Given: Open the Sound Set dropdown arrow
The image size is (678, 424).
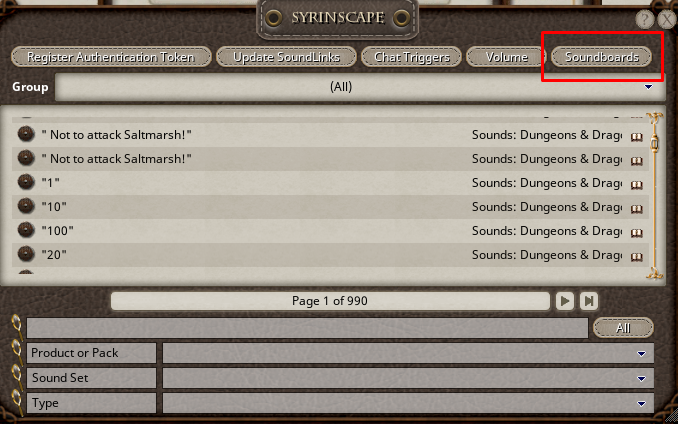Looking at the screenshot, I should tap(641, 379).
